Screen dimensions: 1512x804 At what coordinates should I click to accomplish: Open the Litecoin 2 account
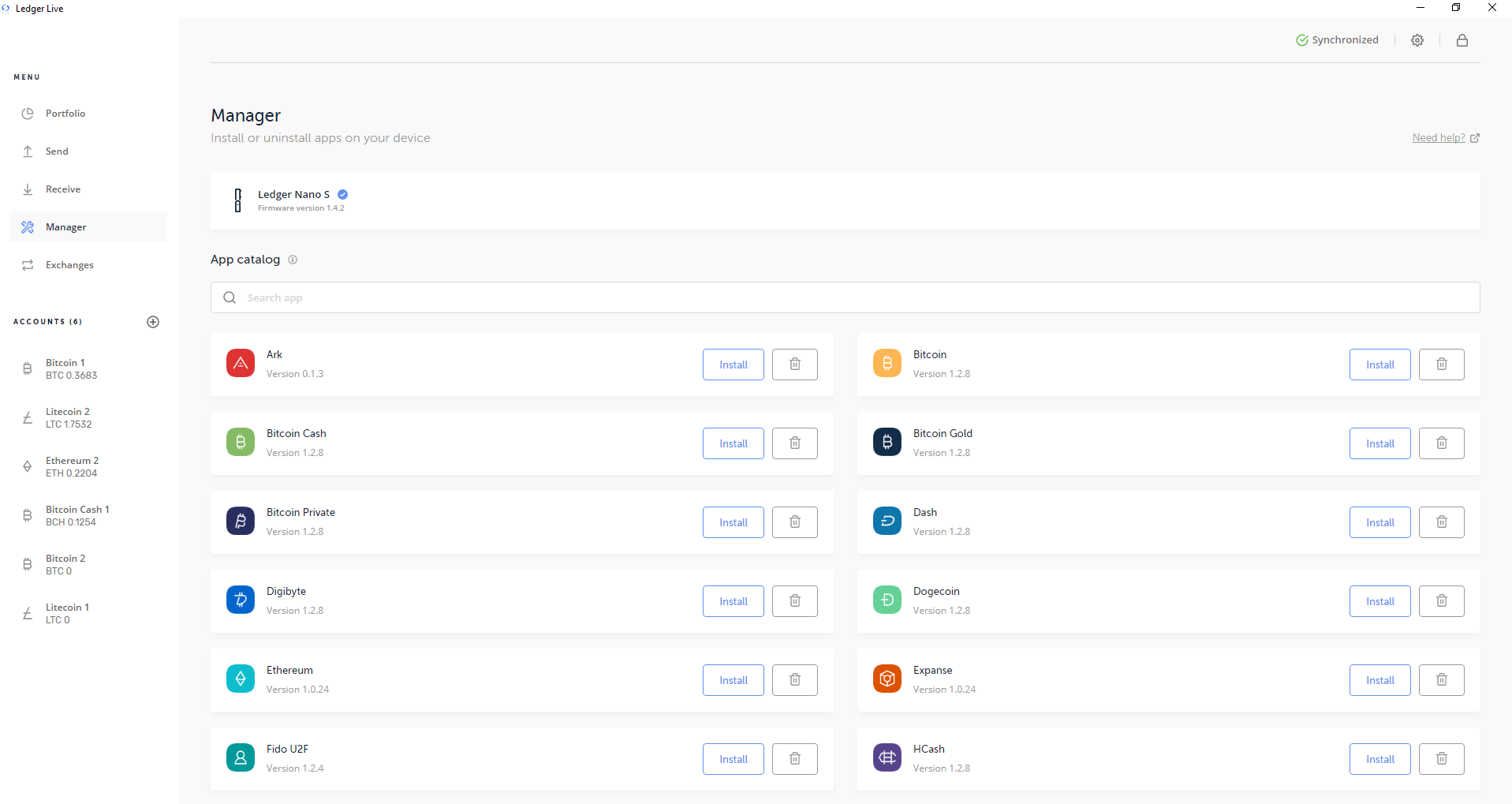coord(88,418)
